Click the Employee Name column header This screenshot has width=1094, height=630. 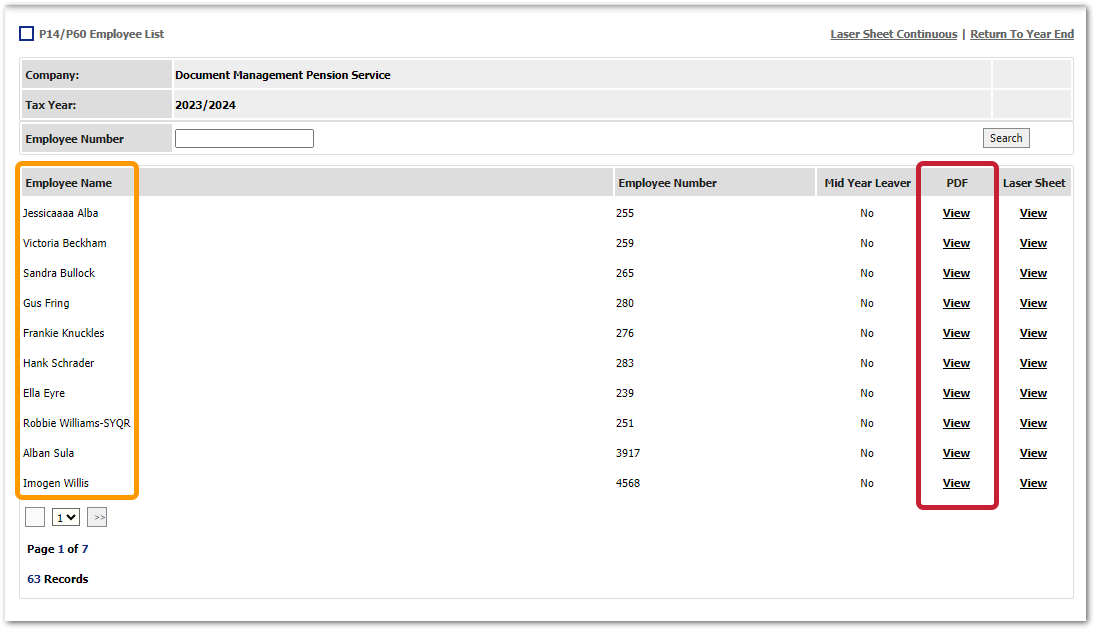(69, 183)
